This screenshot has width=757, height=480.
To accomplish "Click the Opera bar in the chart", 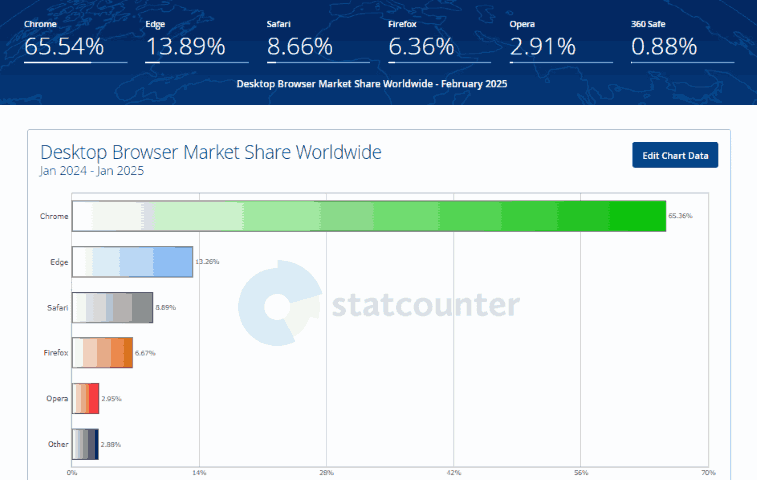I will 85,398.
